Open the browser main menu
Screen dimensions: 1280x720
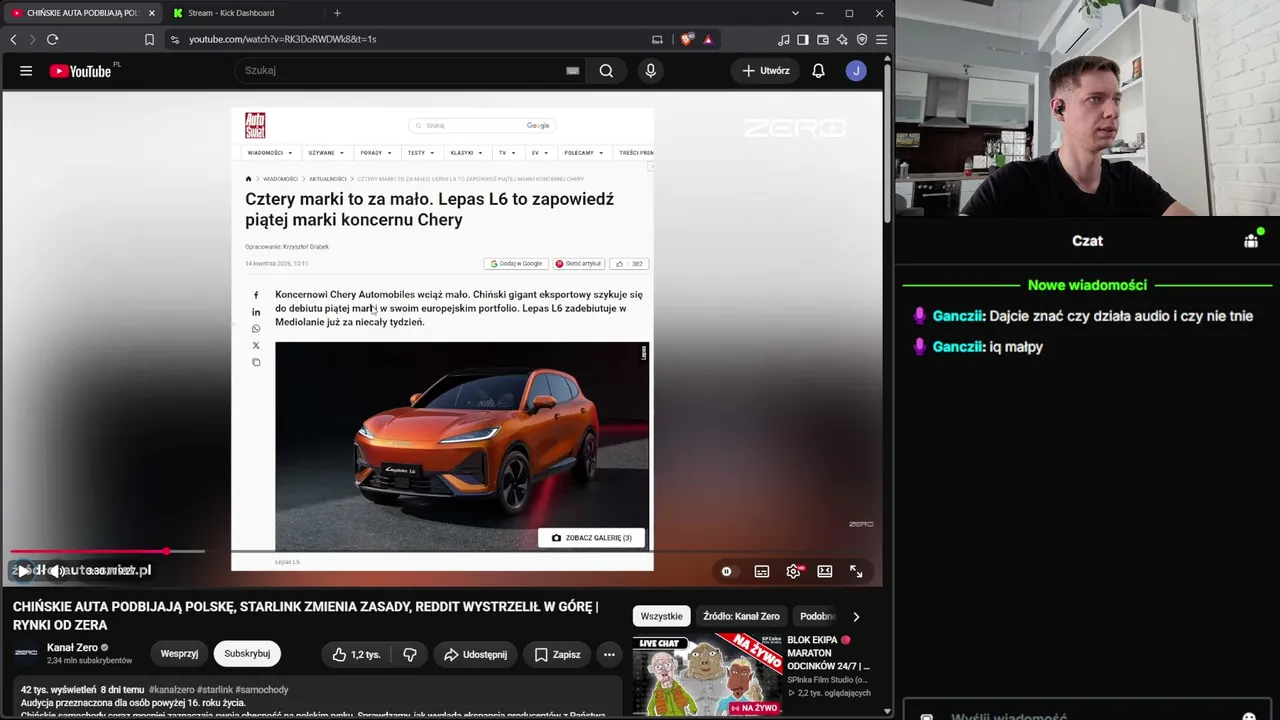coord(881,39)
